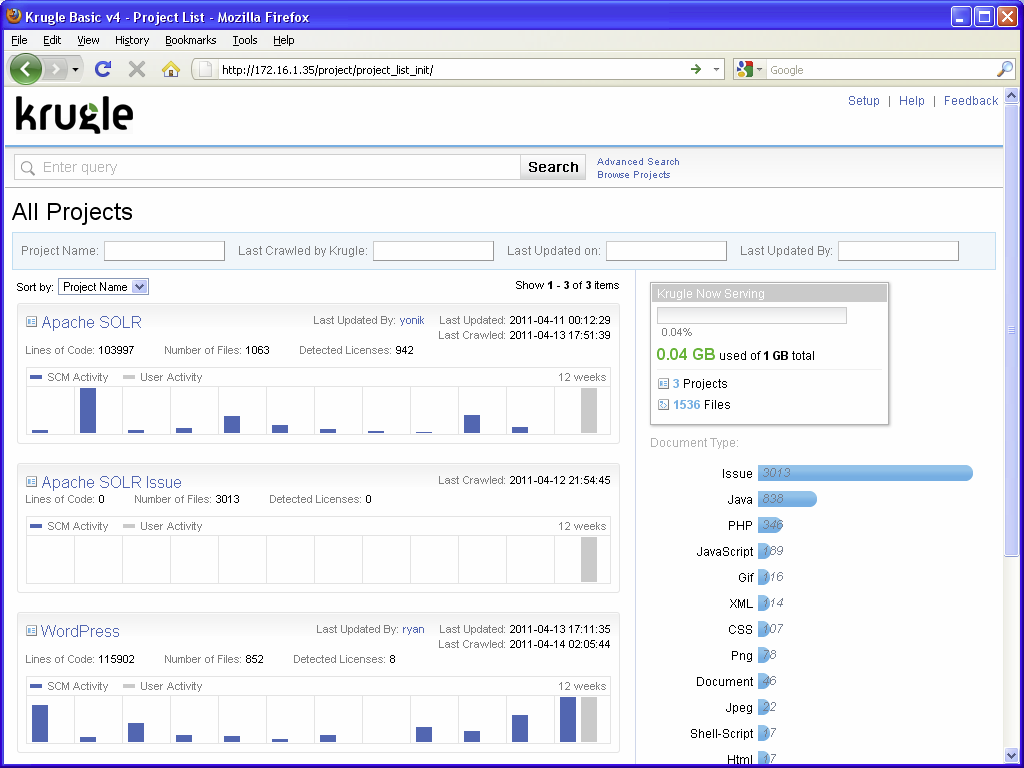Click the Stop loading X icon
1024x768 pixels.
tap(136, 69)
